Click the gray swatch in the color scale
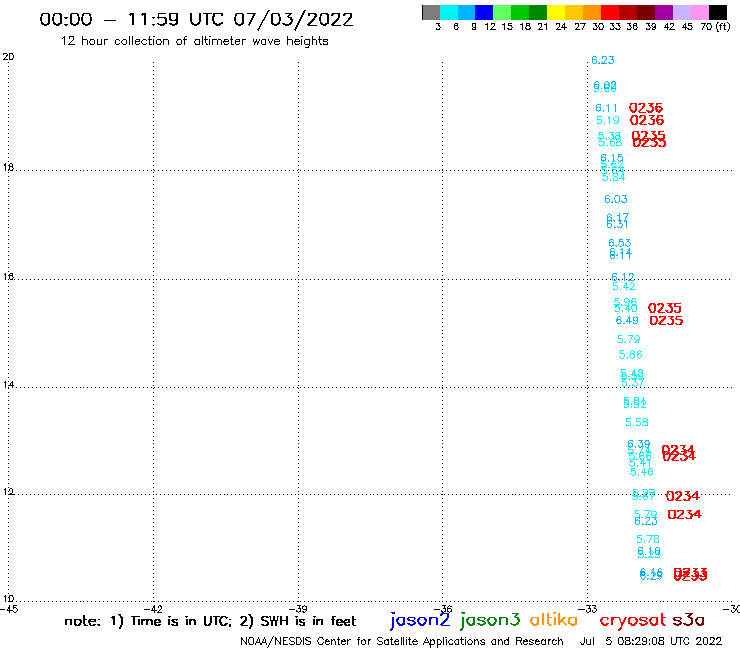 point(431,12)
